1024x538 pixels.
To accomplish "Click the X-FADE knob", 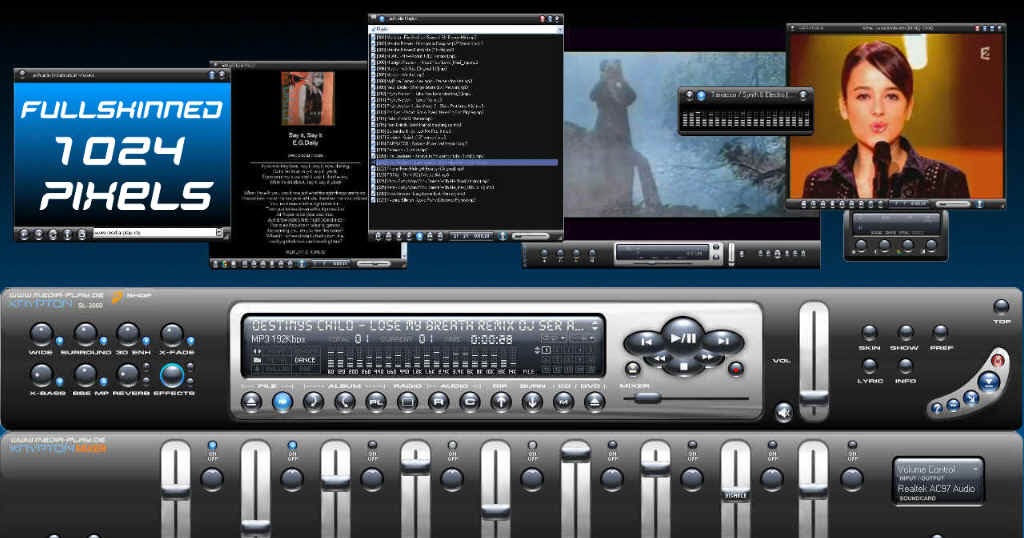I will [x=172, y=334].
